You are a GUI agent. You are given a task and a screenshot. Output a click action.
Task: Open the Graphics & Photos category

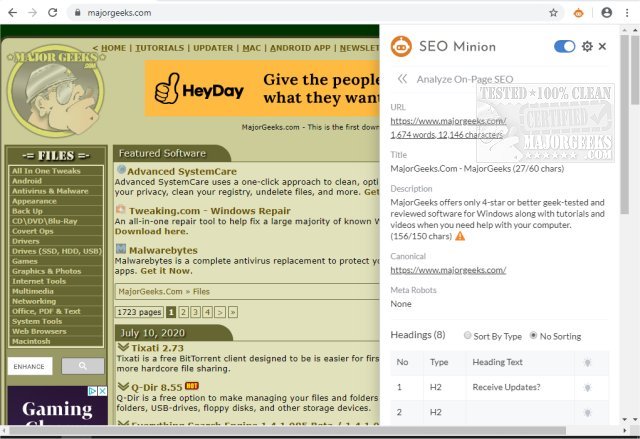(47, 271)
